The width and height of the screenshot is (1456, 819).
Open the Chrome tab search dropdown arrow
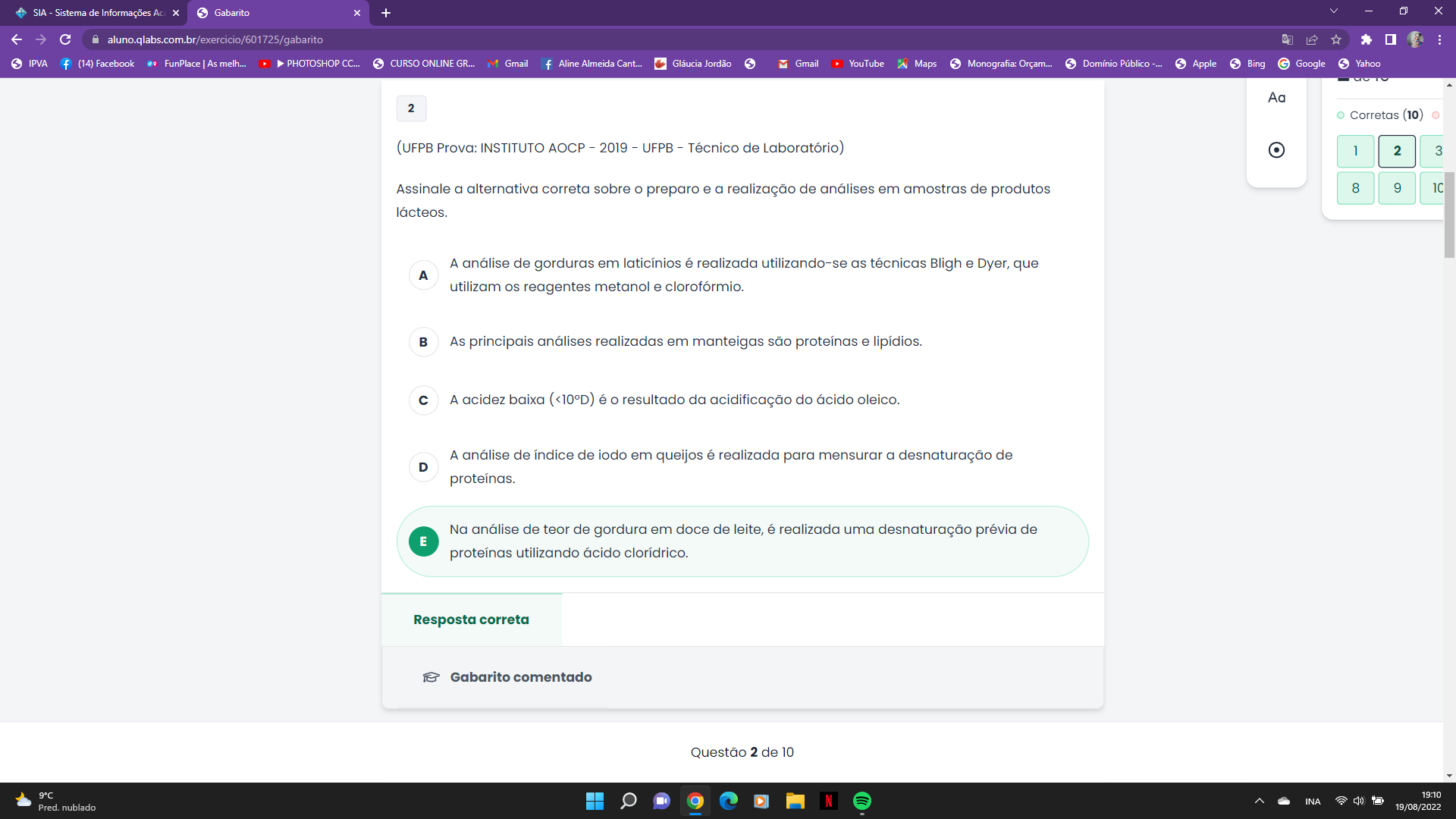point(1333,11)
